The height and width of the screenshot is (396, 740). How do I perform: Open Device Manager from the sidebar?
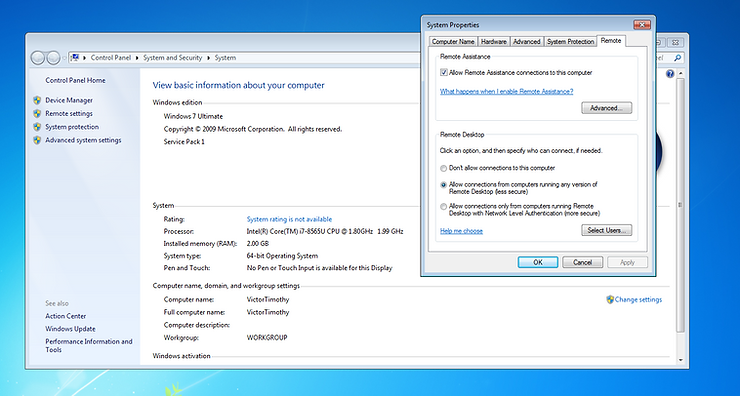click(69, 100)
